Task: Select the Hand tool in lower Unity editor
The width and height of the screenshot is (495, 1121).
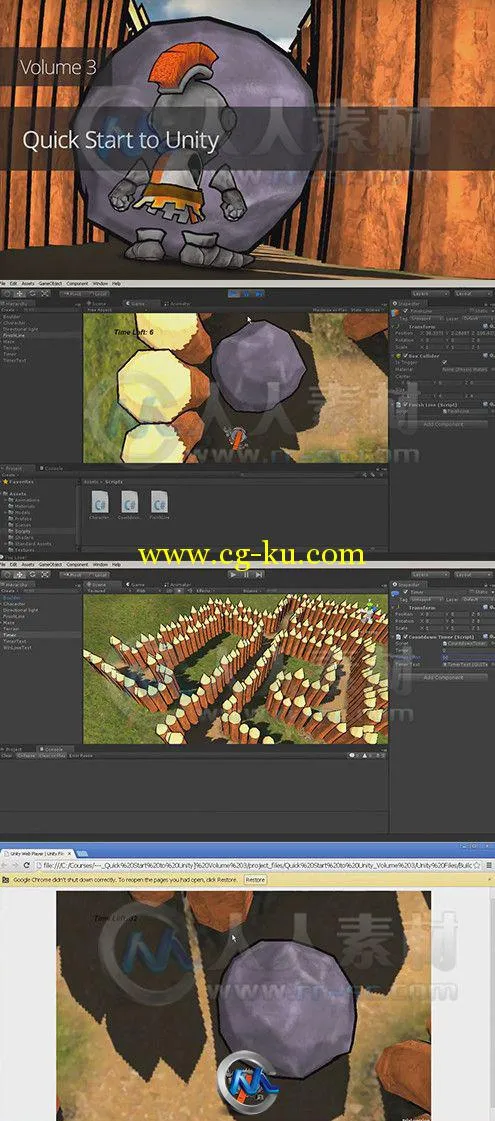Action: coord(7,574)
